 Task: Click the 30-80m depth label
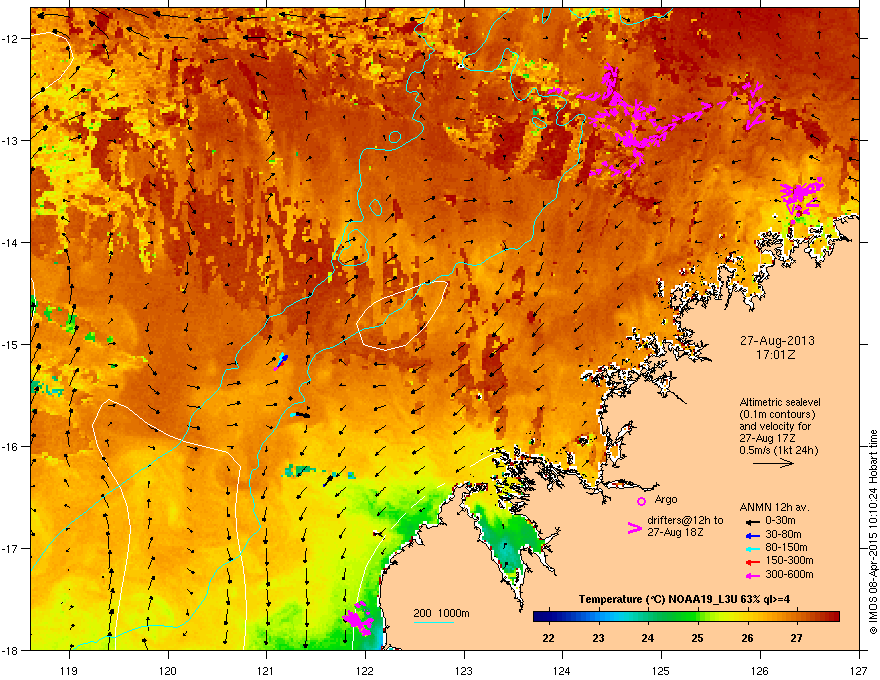click(x=783, y=534)
